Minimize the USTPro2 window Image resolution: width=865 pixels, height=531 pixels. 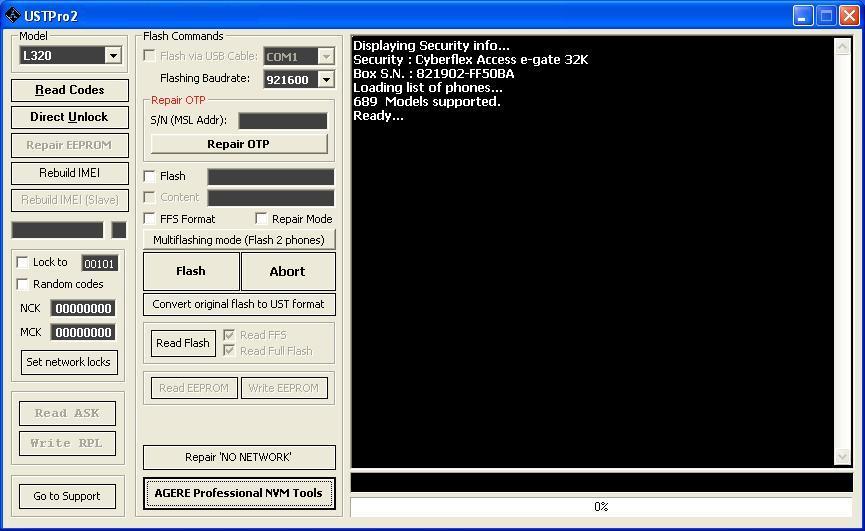[x=803, y=15]
